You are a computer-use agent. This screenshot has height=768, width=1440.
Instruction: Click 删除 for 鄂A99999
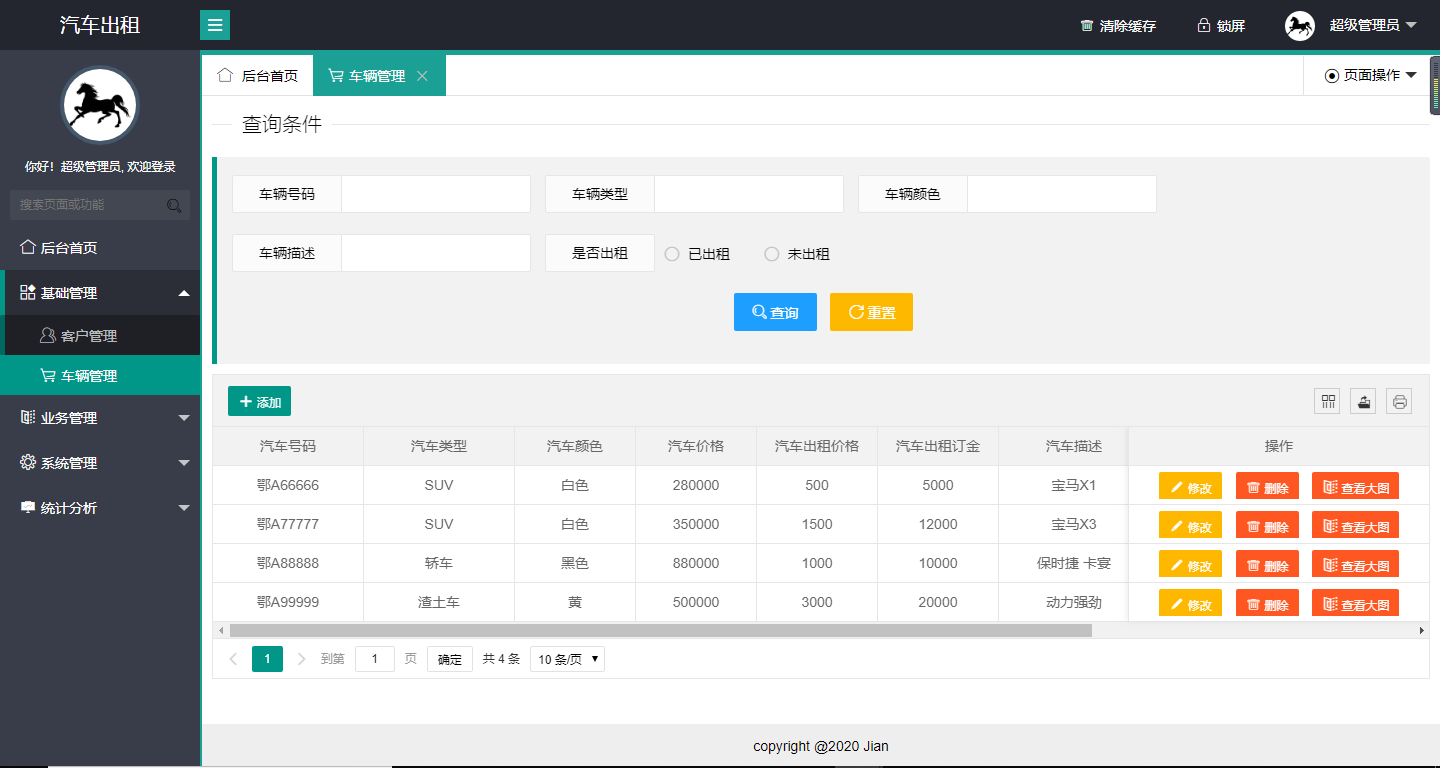1267,603
